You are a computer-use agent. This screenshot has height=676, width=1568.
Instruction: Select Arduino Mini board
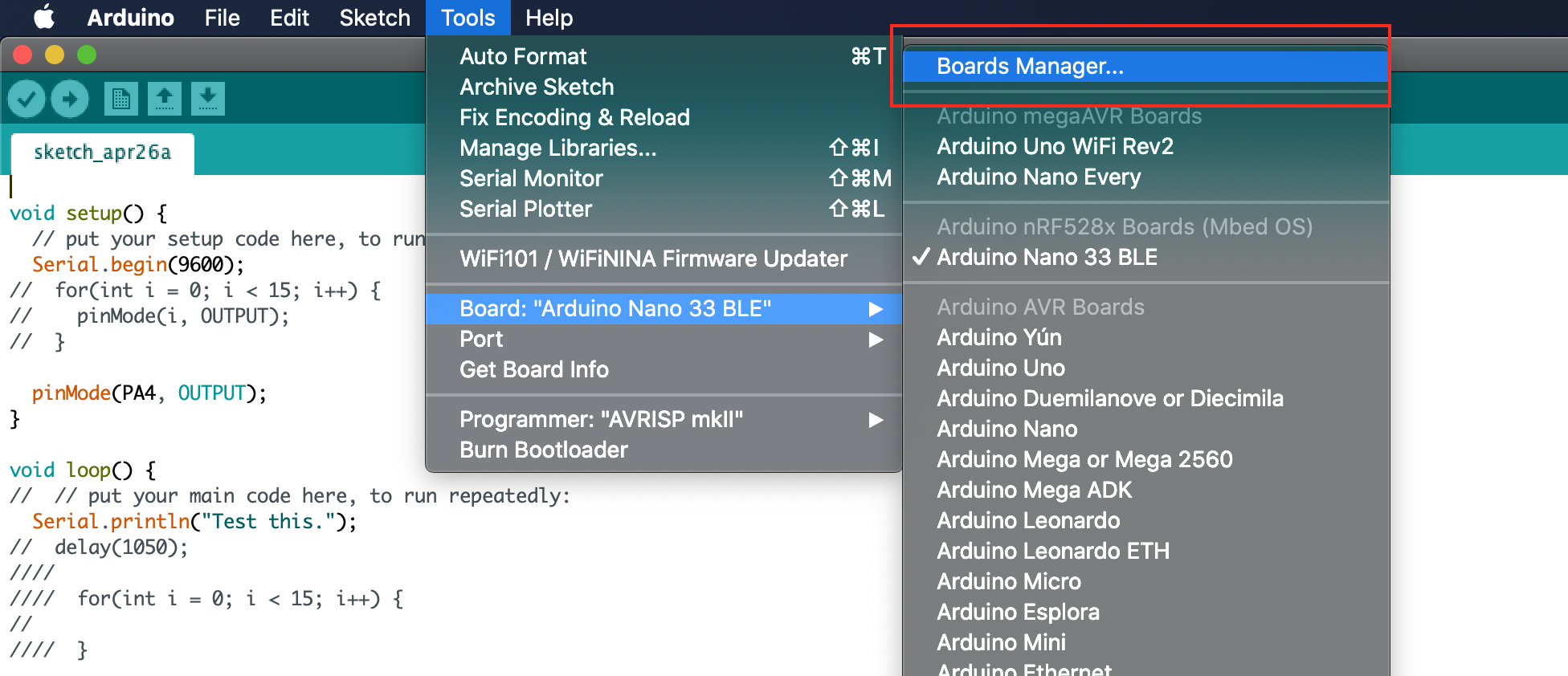tap(1145, 642)
